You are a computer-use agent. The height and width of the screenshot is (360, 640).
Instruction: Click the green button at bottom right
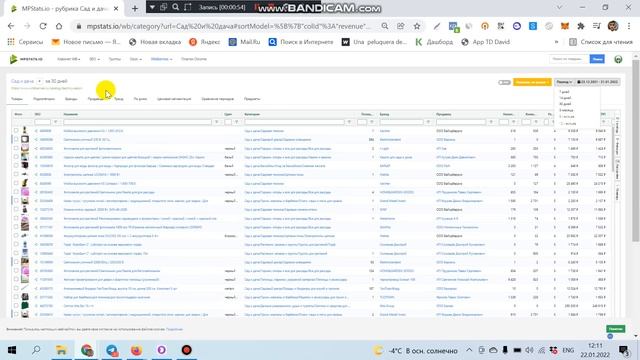coord(615,329)
